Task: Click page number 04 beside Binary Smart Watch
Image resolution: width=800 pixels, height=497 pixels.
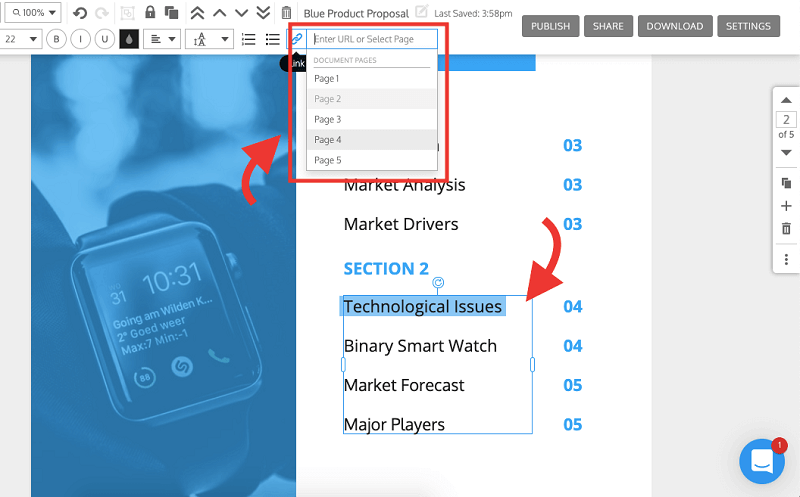Action: (572, 346)
